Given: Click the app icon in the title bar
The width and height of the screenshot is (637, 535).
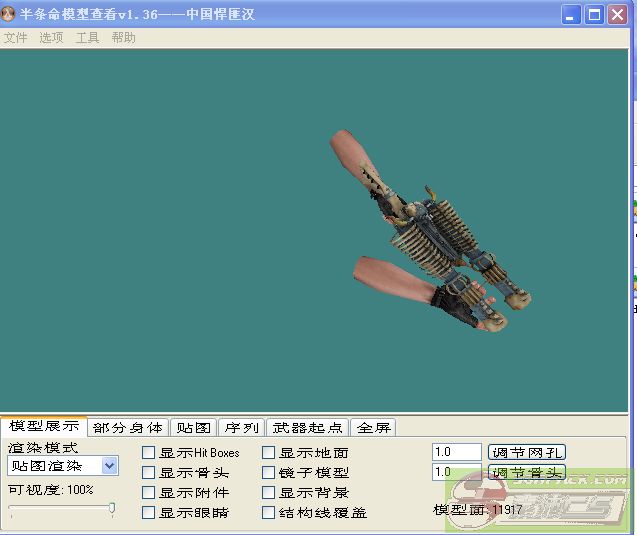Looking at the screenshot, I should pyautogui.click(x=10, y=14).
